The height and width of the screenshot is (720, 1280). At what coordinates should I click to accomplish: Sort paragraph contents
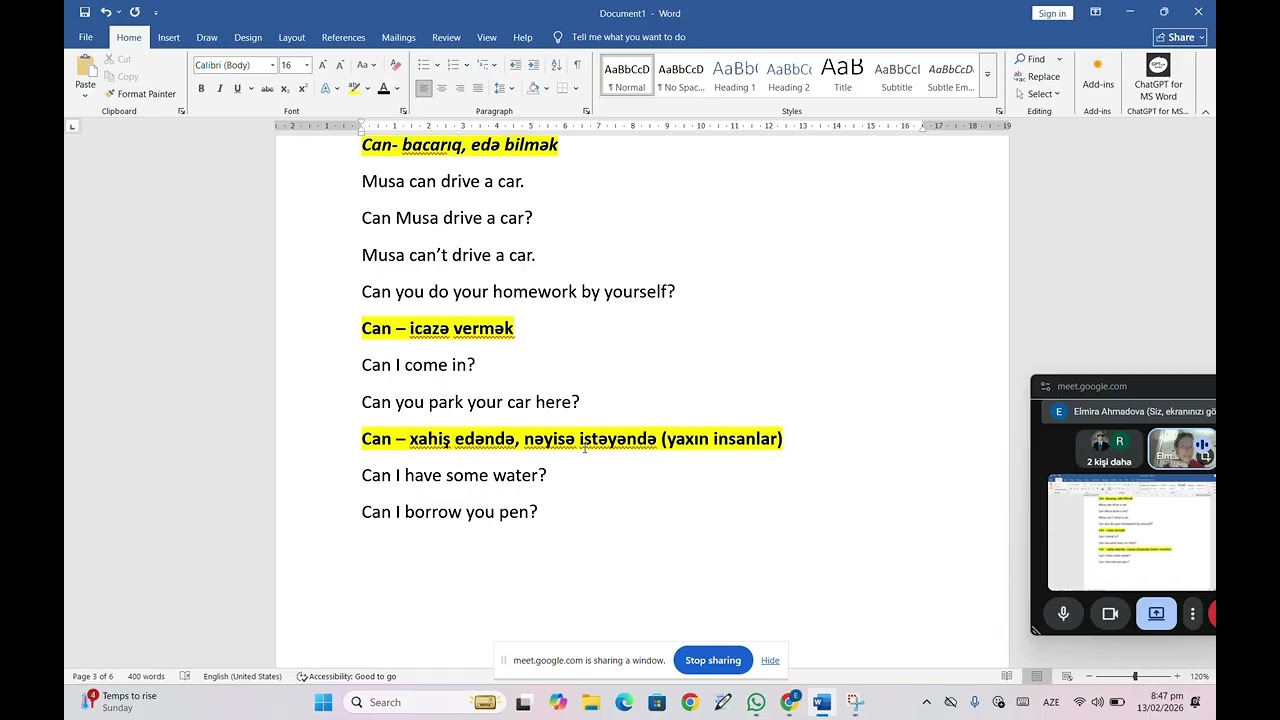[x=556, y=65]
